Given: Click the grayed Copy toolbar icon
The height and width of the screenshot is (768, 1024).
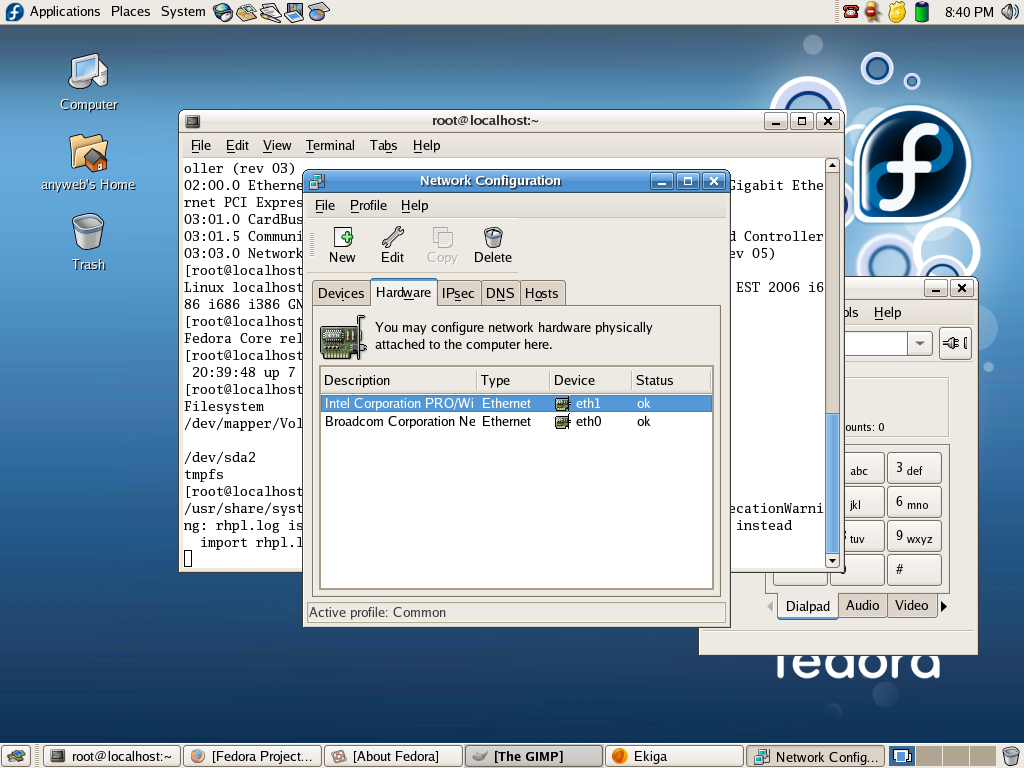Looking at the screenshot, I should 442,238.
